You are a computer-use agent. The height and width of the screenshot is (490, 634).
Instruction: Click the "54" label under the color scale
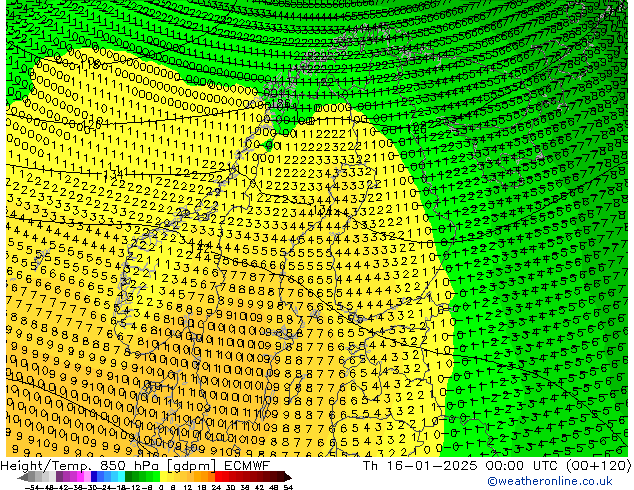pos(287,488)
